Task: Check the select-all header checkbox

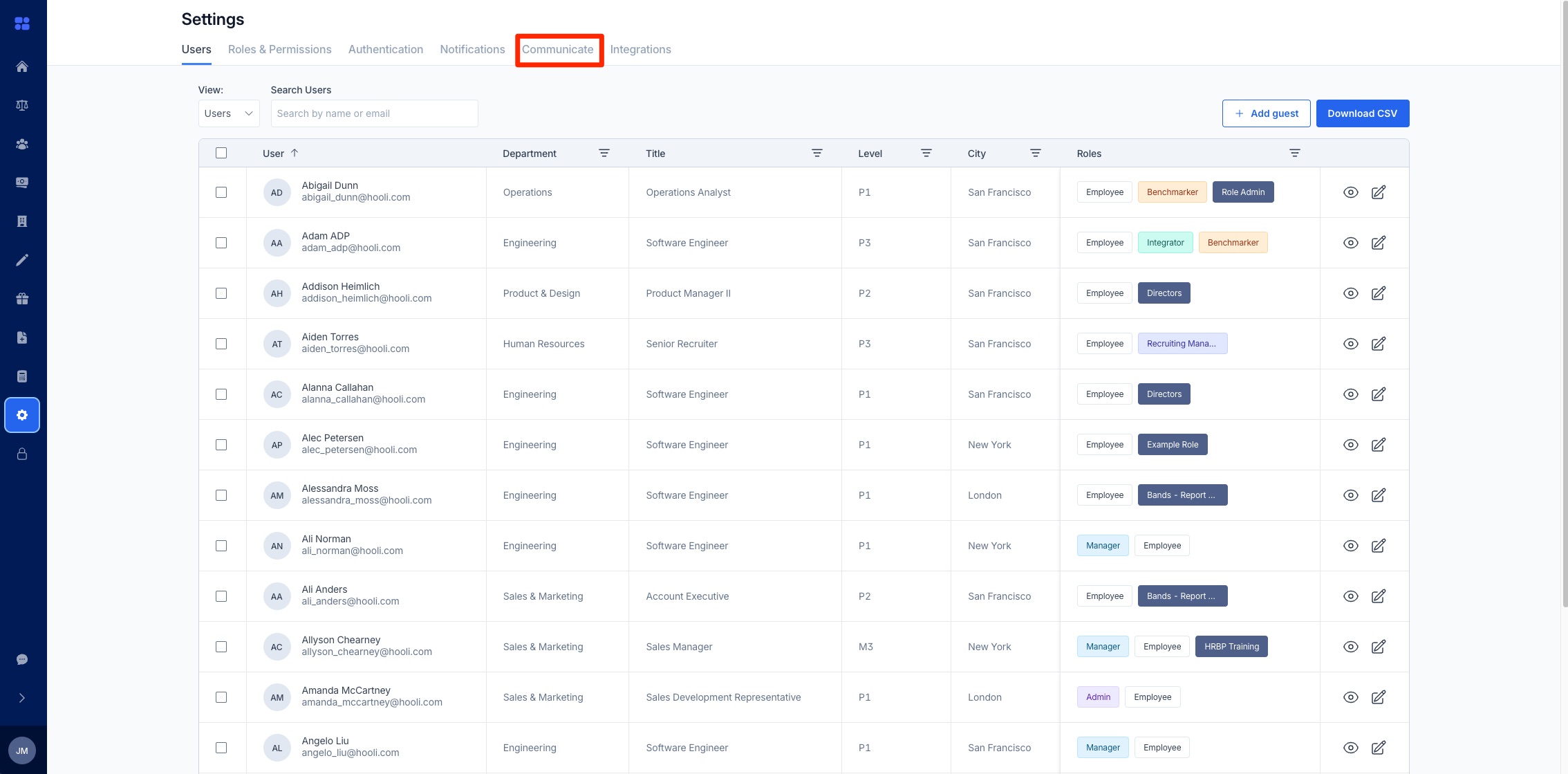Action: click(x=221, y=153)
